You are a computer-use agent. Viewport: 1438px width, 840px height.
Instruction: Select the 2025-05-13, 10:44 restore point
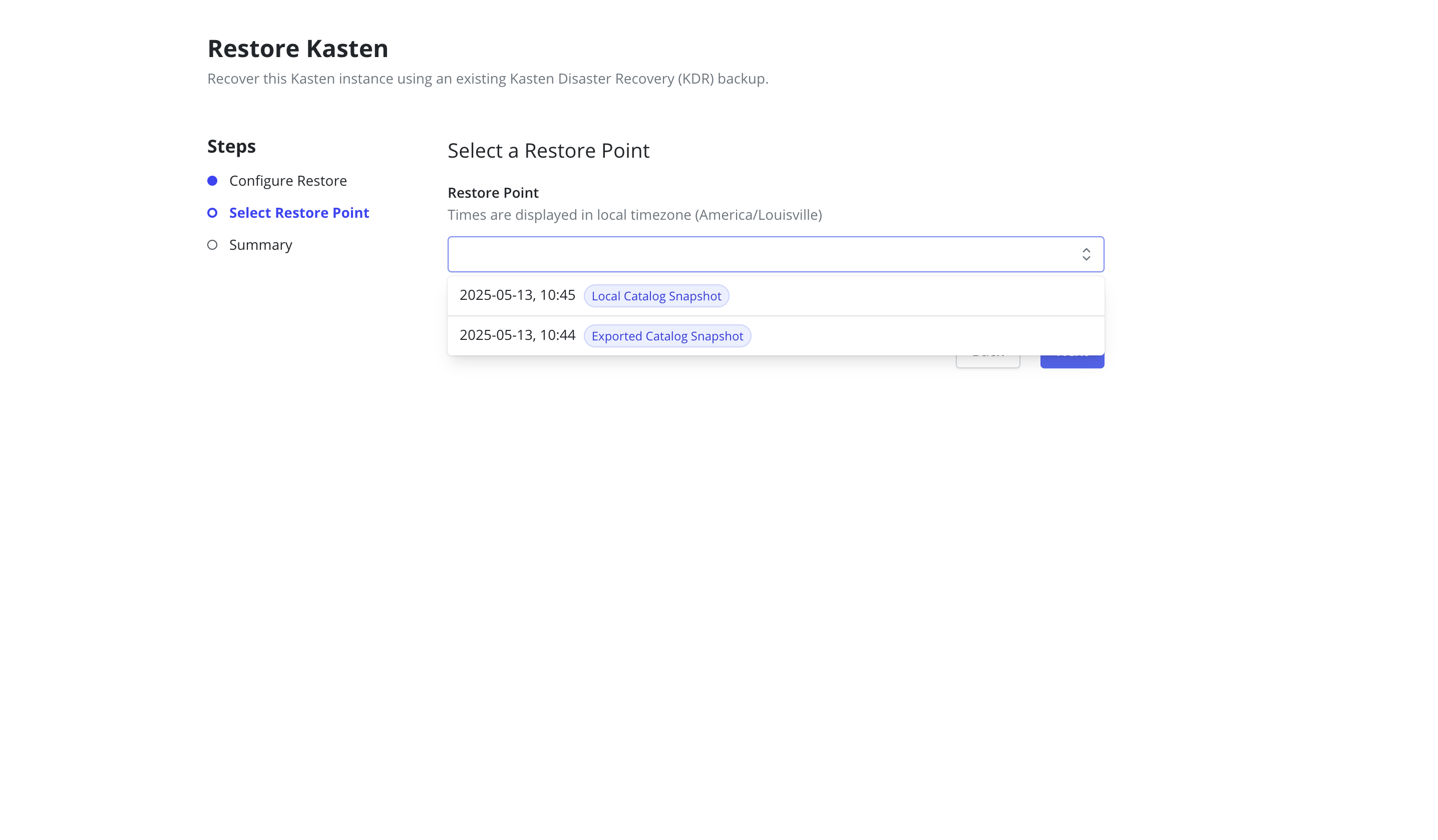[776, 335]
